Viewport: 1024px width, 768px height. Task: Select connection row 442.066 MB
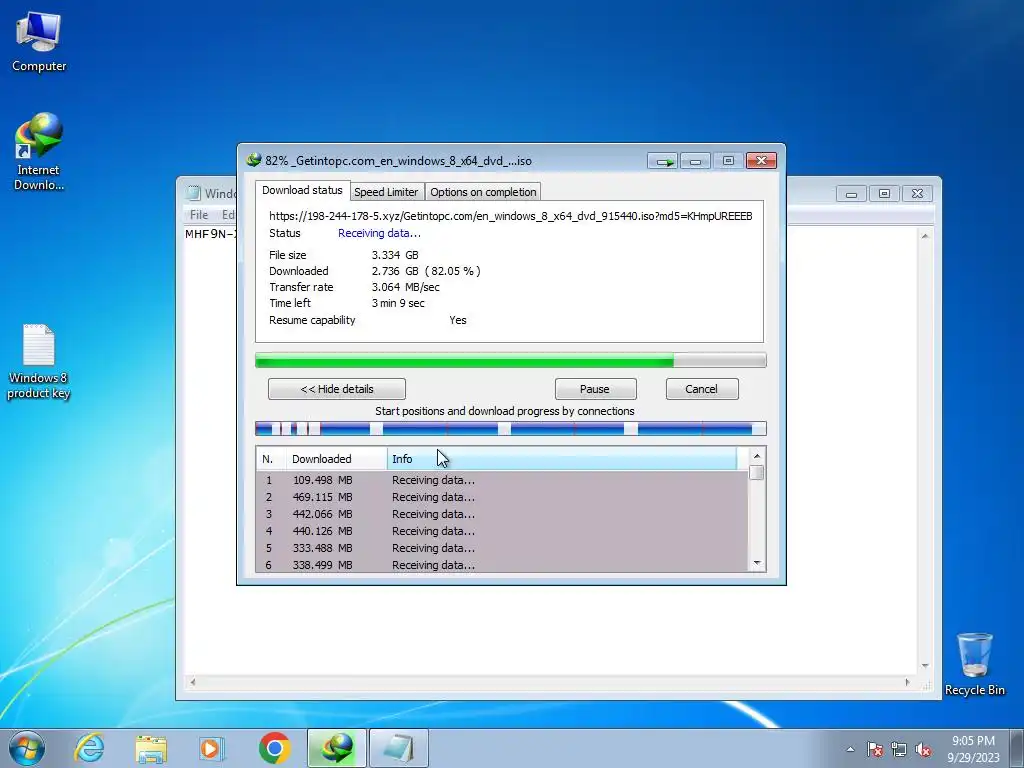click(x=502, y=514)
